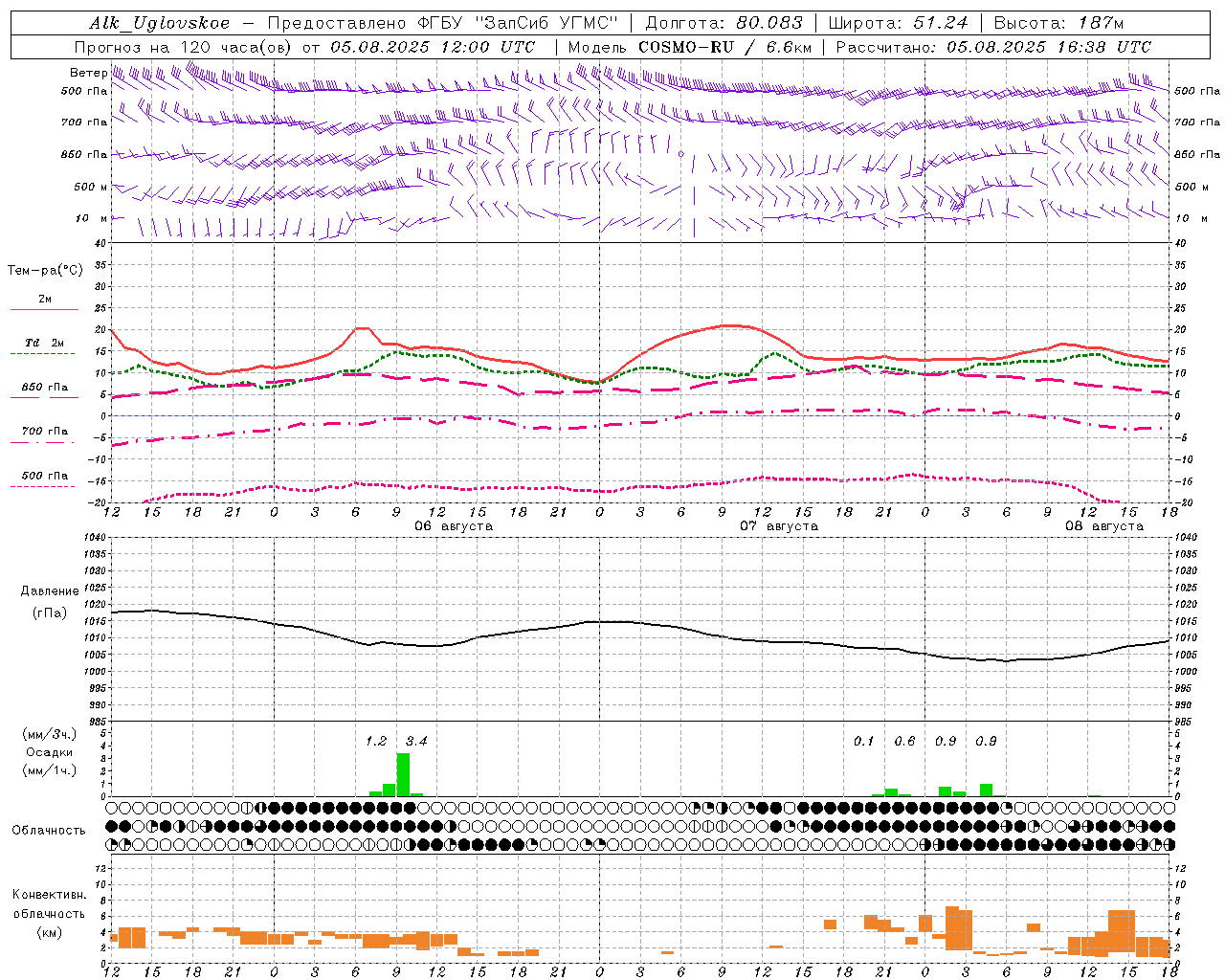Click the '08 августа' date label
Viewport: 1225px width, 980px height.
click(x=1104, y=526)
